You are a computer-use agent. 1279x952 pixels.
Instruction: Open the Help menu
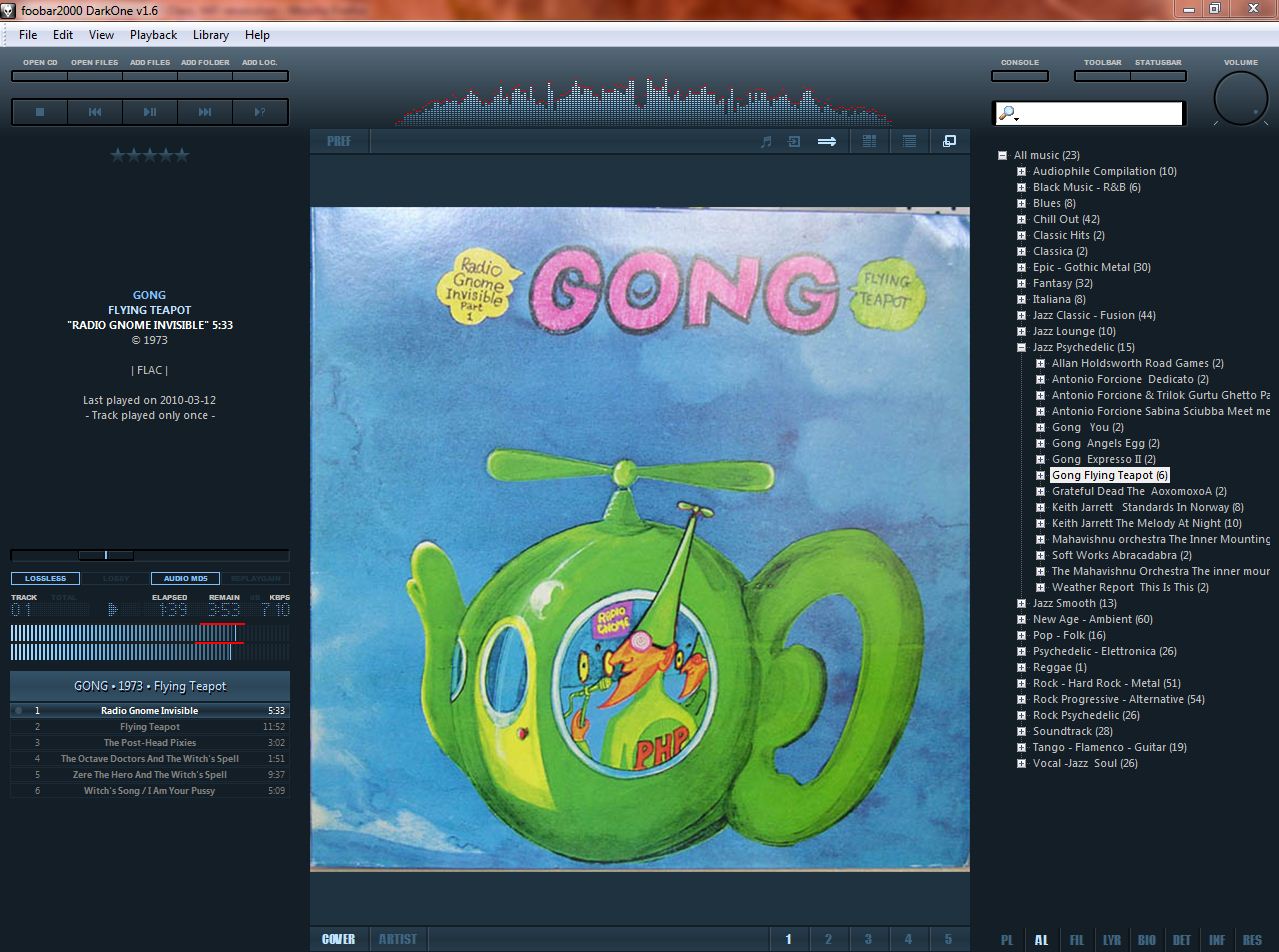(257, 34)
